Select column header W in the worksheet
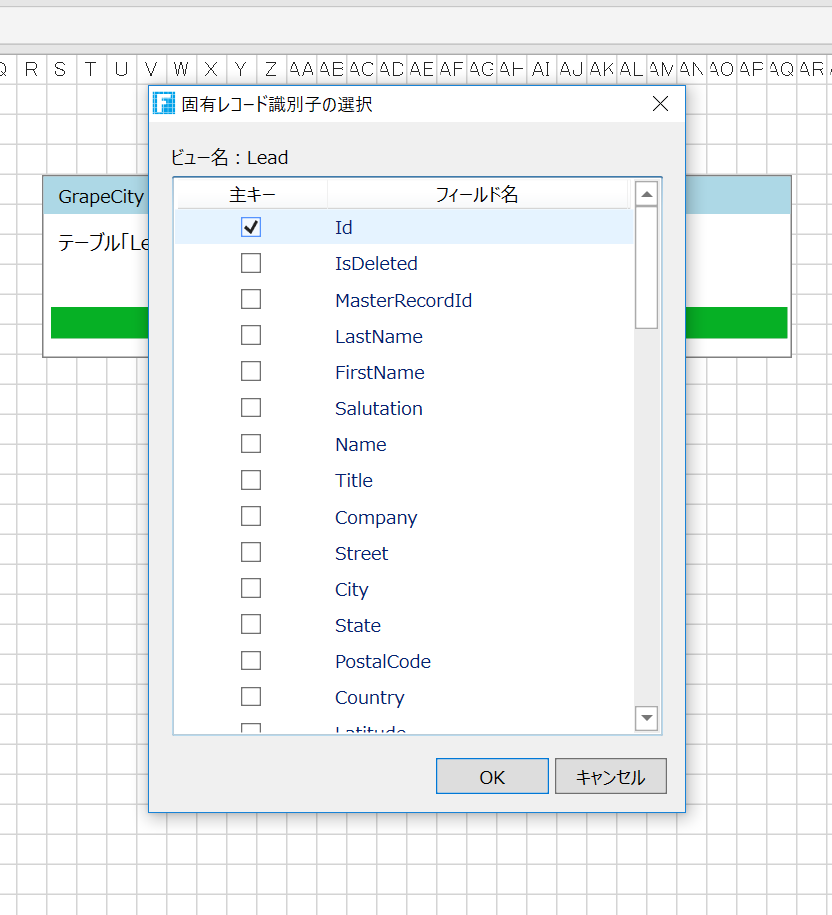Screen dimensions: 832x915 [181, 70]
